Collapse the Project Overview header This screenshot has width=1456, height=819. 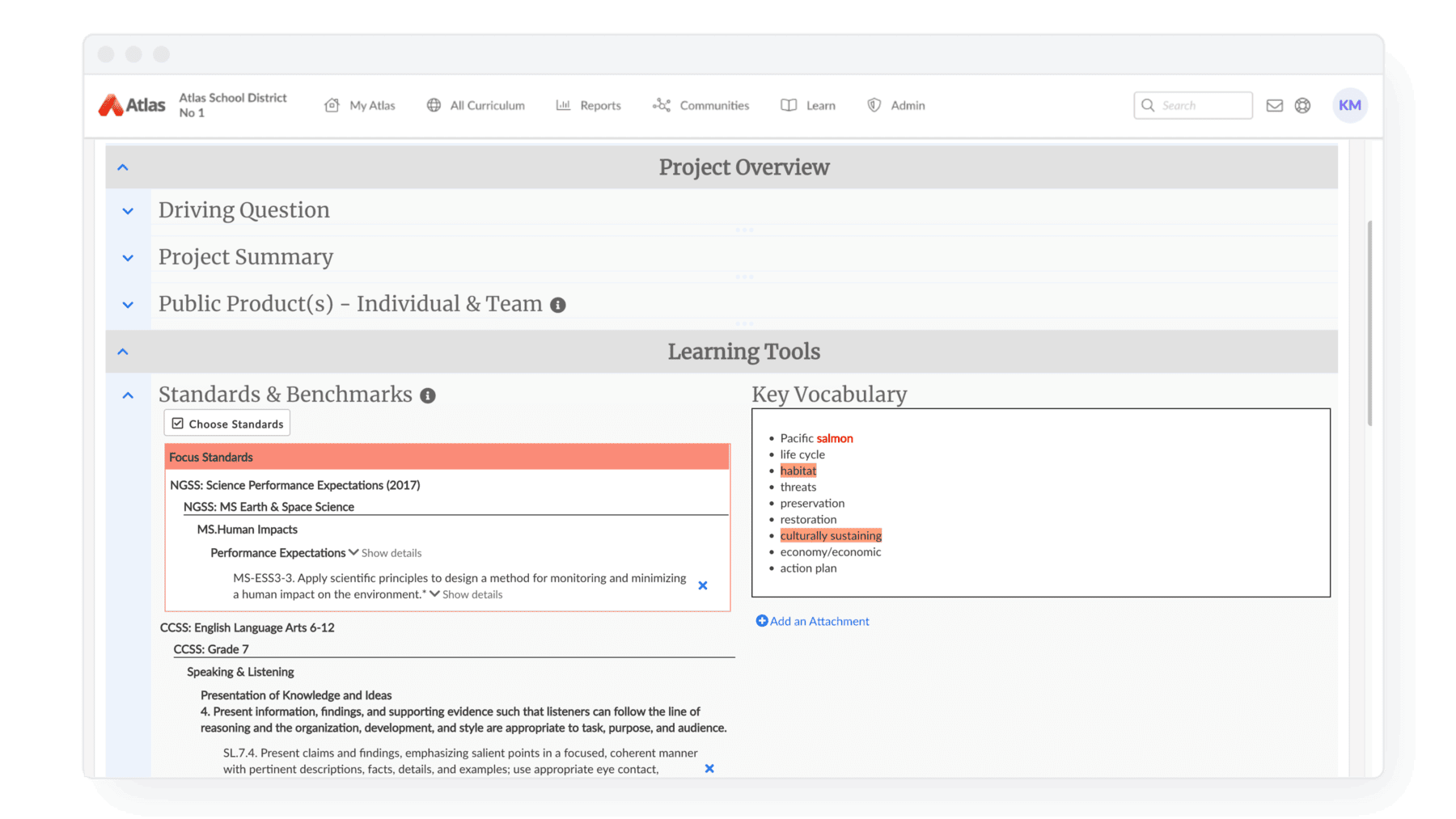(x=123, y=167)
